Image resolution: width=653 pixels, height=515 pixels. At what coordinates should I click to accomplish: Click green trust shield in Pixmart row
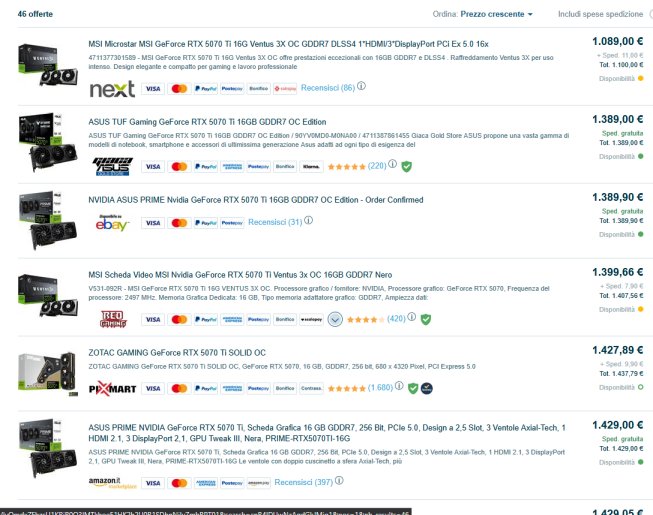(x=413, y=388)
